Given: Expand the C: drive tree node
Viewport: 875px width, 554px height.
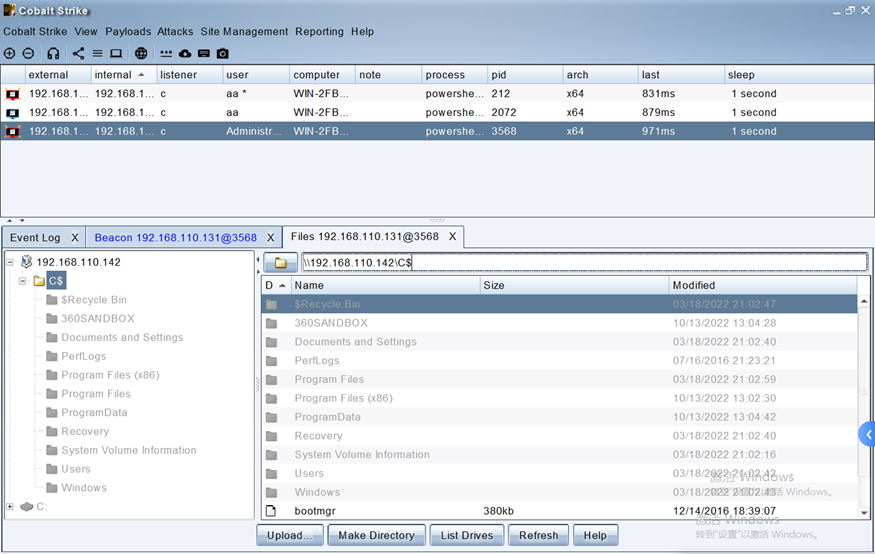Looking at the screenshot, I should click(10, 507).
